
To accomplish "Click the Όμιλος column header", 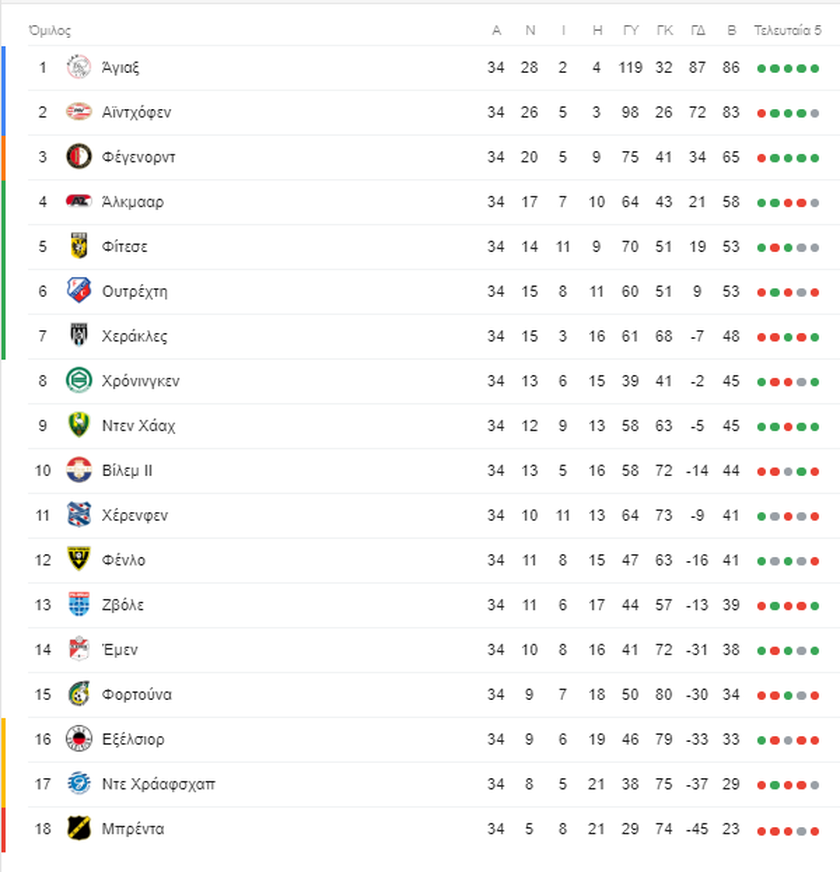I will pos(50,31).
